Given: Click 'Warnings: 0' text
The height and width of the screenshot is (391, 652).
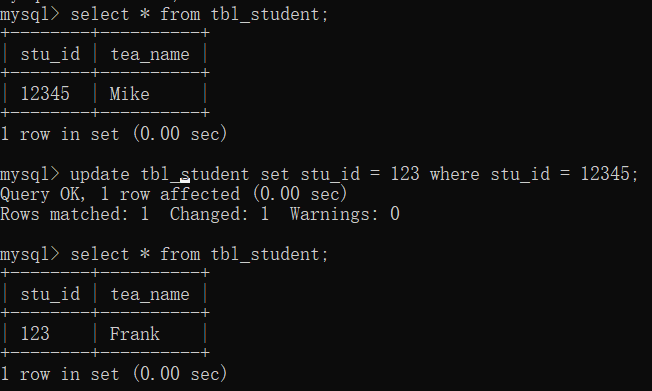Looking at the screenshot, I should [345, 214].
